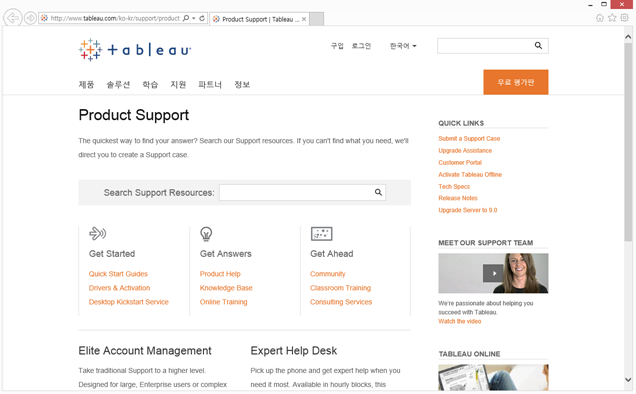
Task: Expand the 한국어 language dropdown
Action: [x=403, y=46]
